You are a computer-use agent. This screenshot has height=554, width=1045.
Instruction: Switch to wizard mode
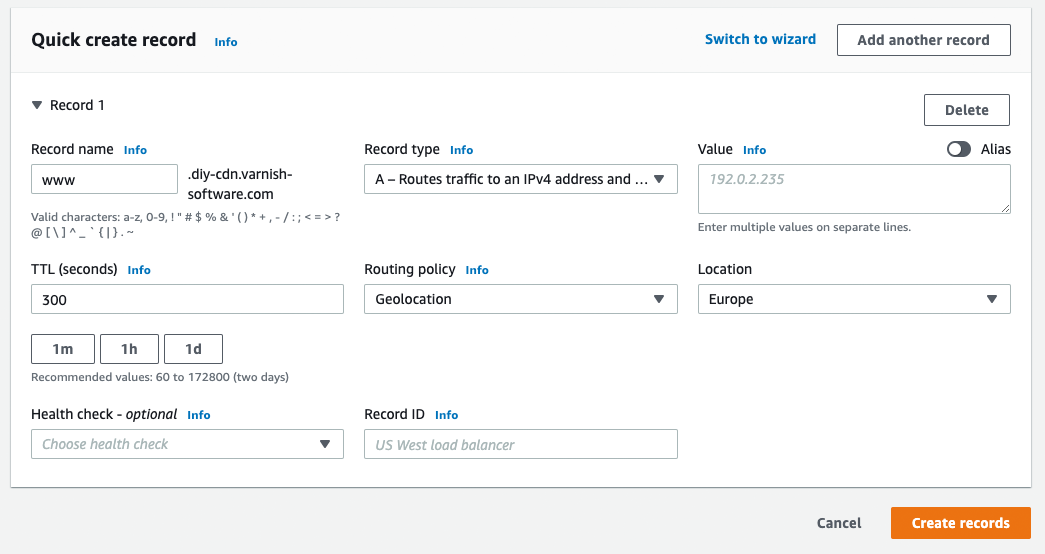pyautogui.click(x=760, y=39)
